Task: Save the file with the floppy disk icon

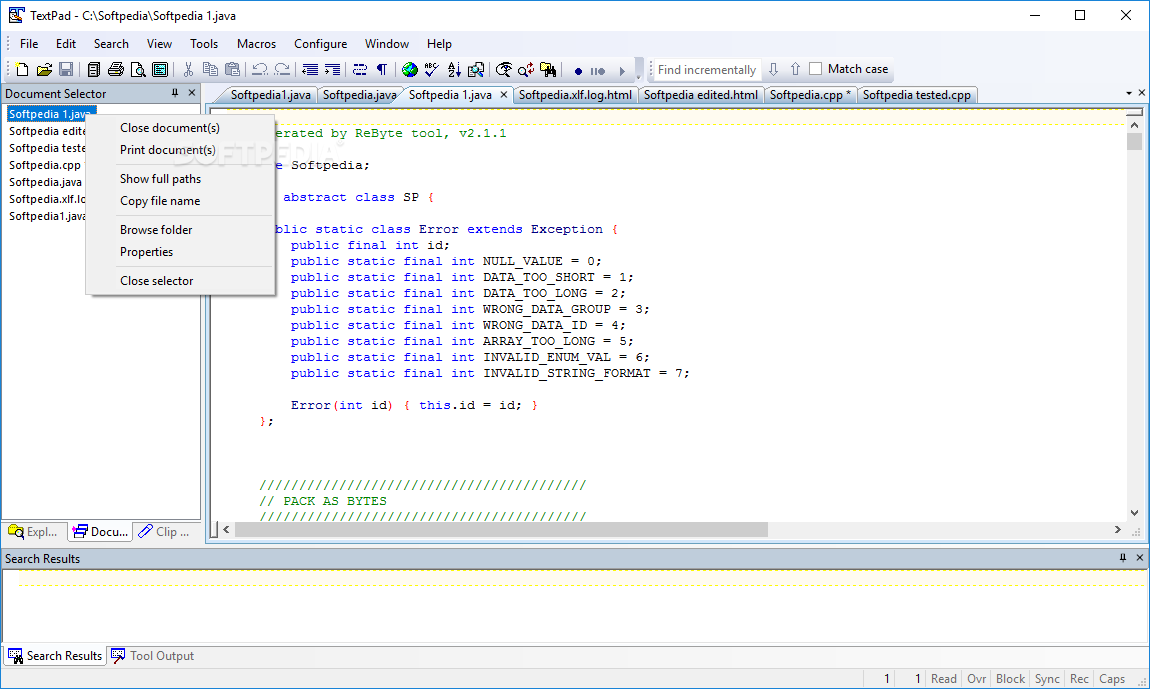Action: (x=66, y=70)
